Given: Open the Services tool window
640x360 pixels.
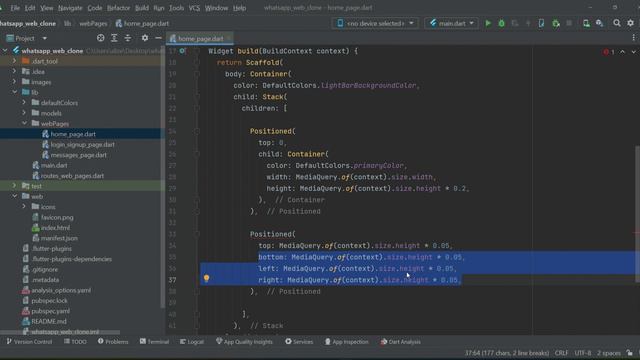Looking at the screenshot, I should pyautogui.click(x=299, y=342).
